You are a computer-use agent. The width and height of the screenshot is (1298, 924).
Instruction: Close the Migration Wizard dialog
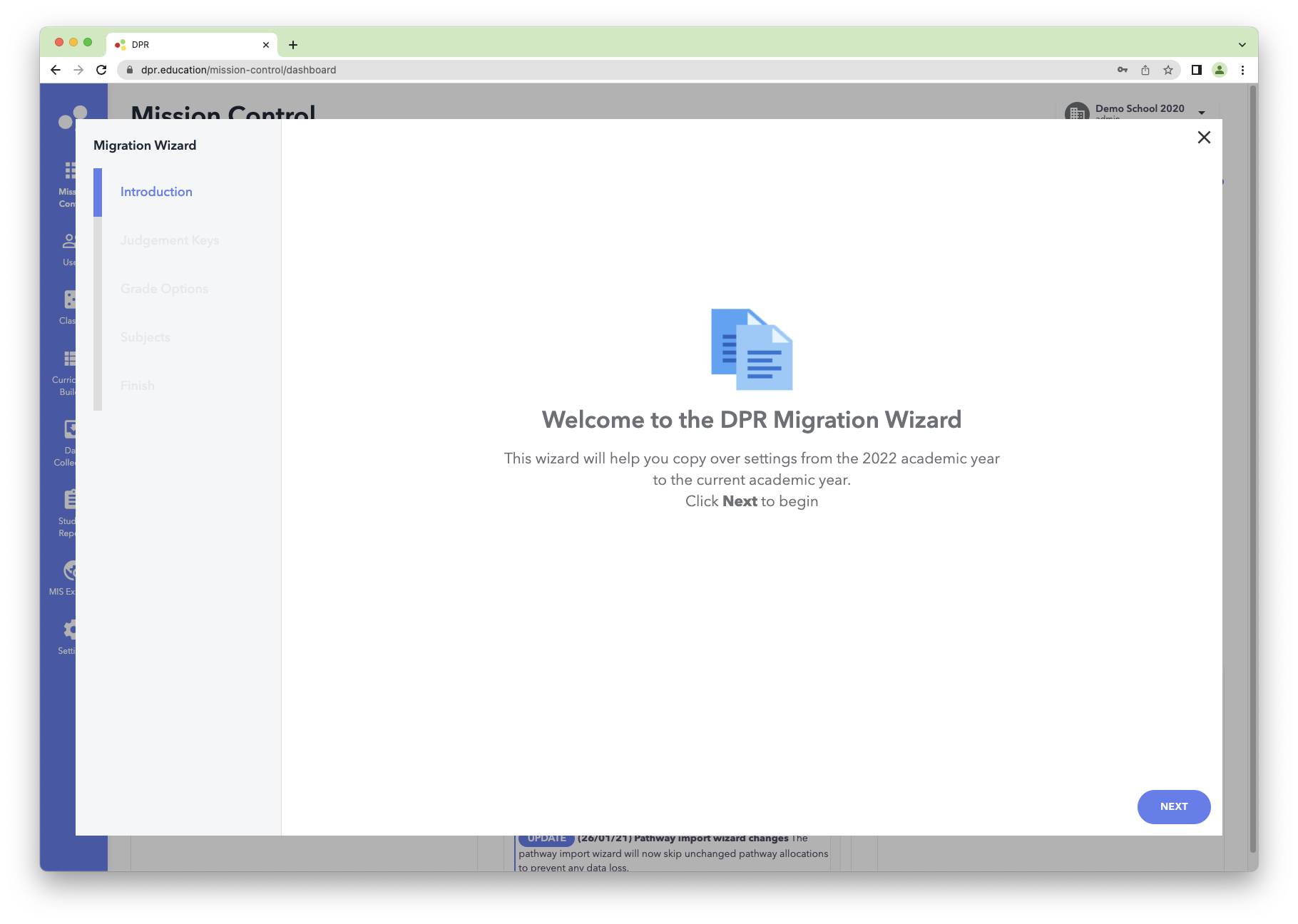point(1204,137)
